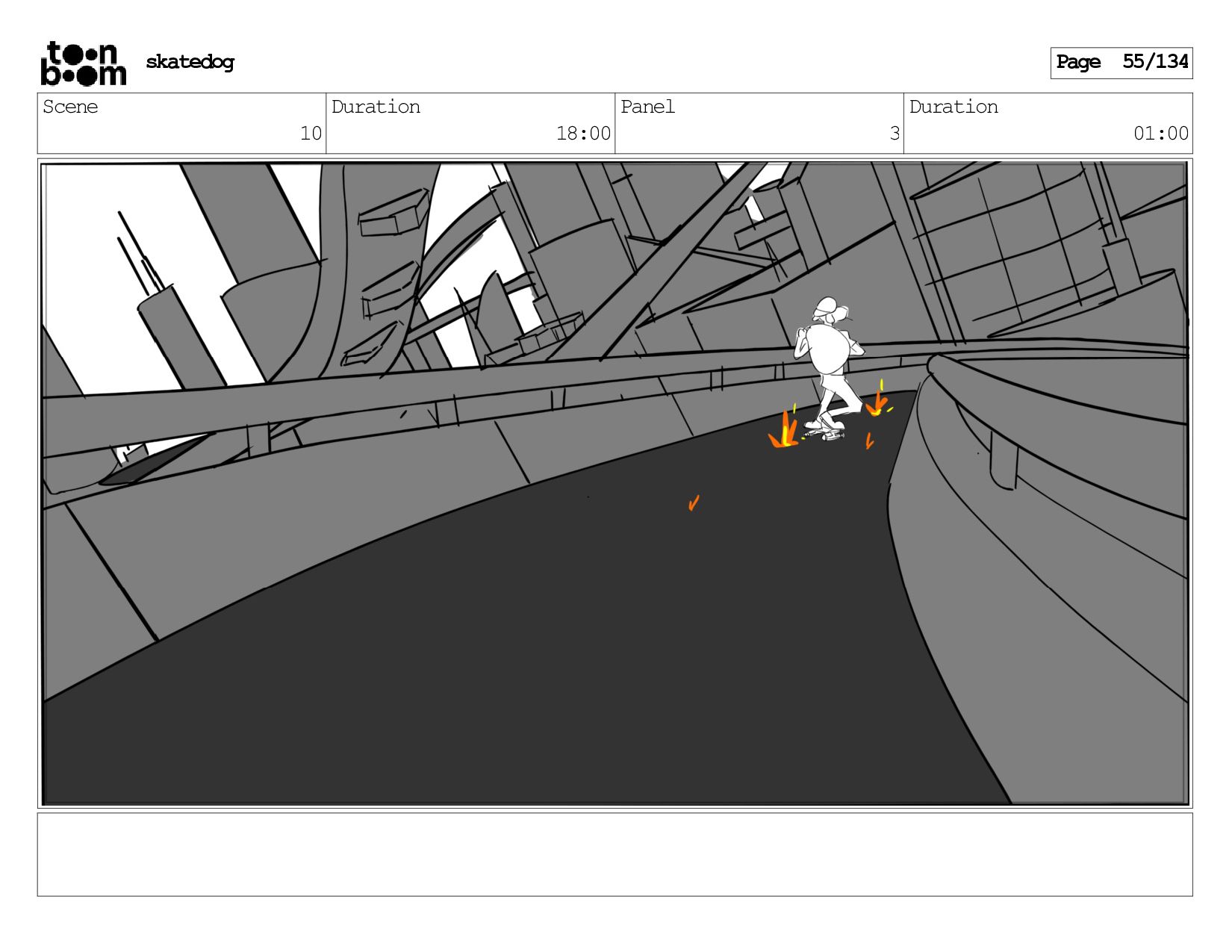Select the panel number value '3'

[895, 134]
